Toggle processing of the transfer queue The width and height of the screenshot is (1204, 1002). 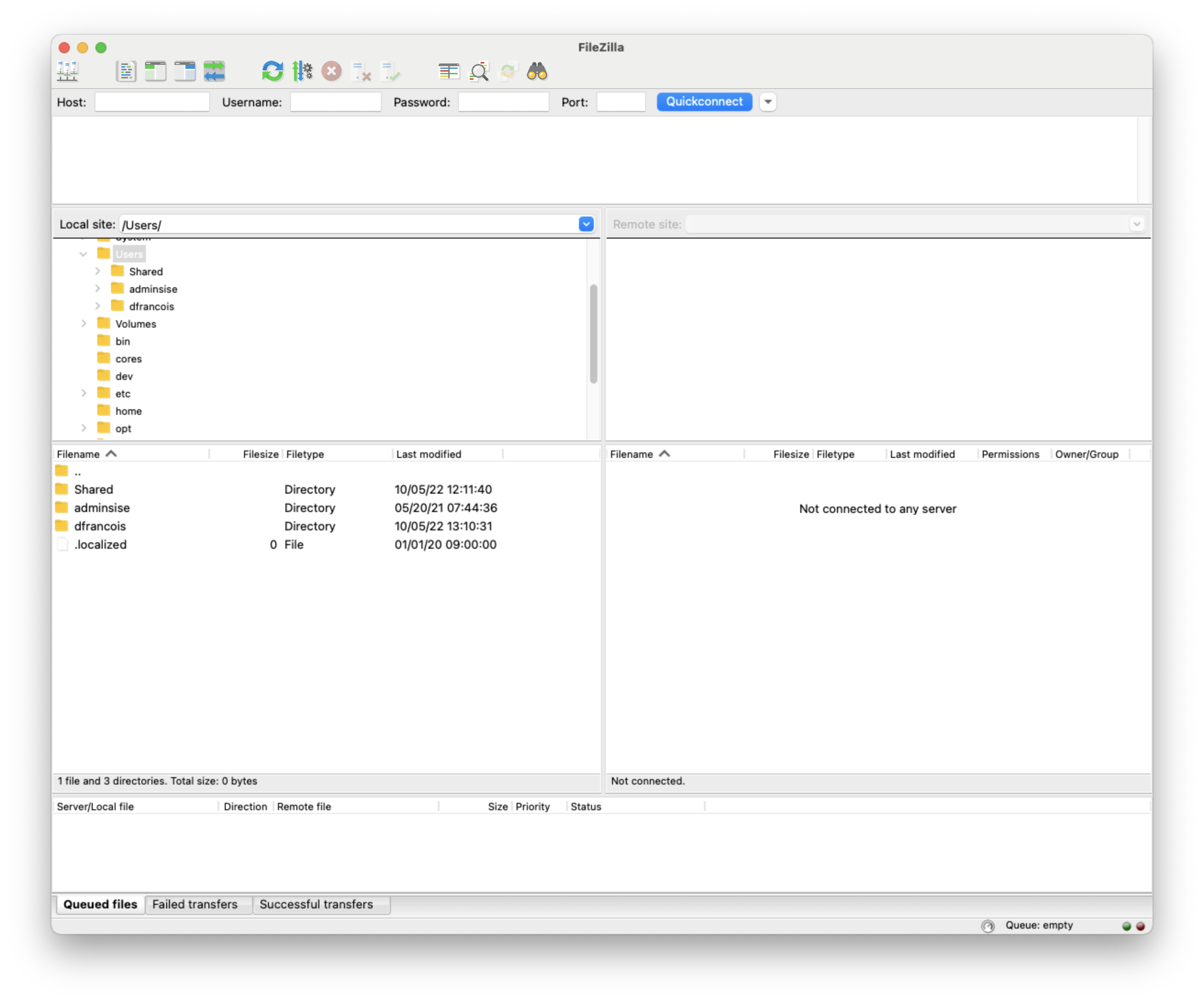302,72
